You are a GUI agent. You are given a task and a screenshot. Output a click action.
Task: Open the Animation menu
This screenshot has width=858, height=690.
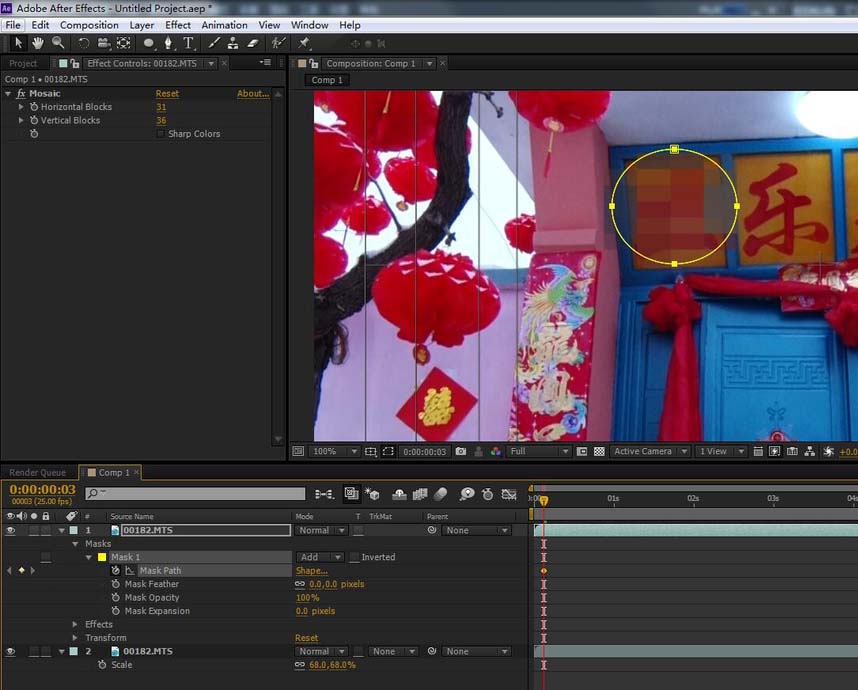pos(224,25)
